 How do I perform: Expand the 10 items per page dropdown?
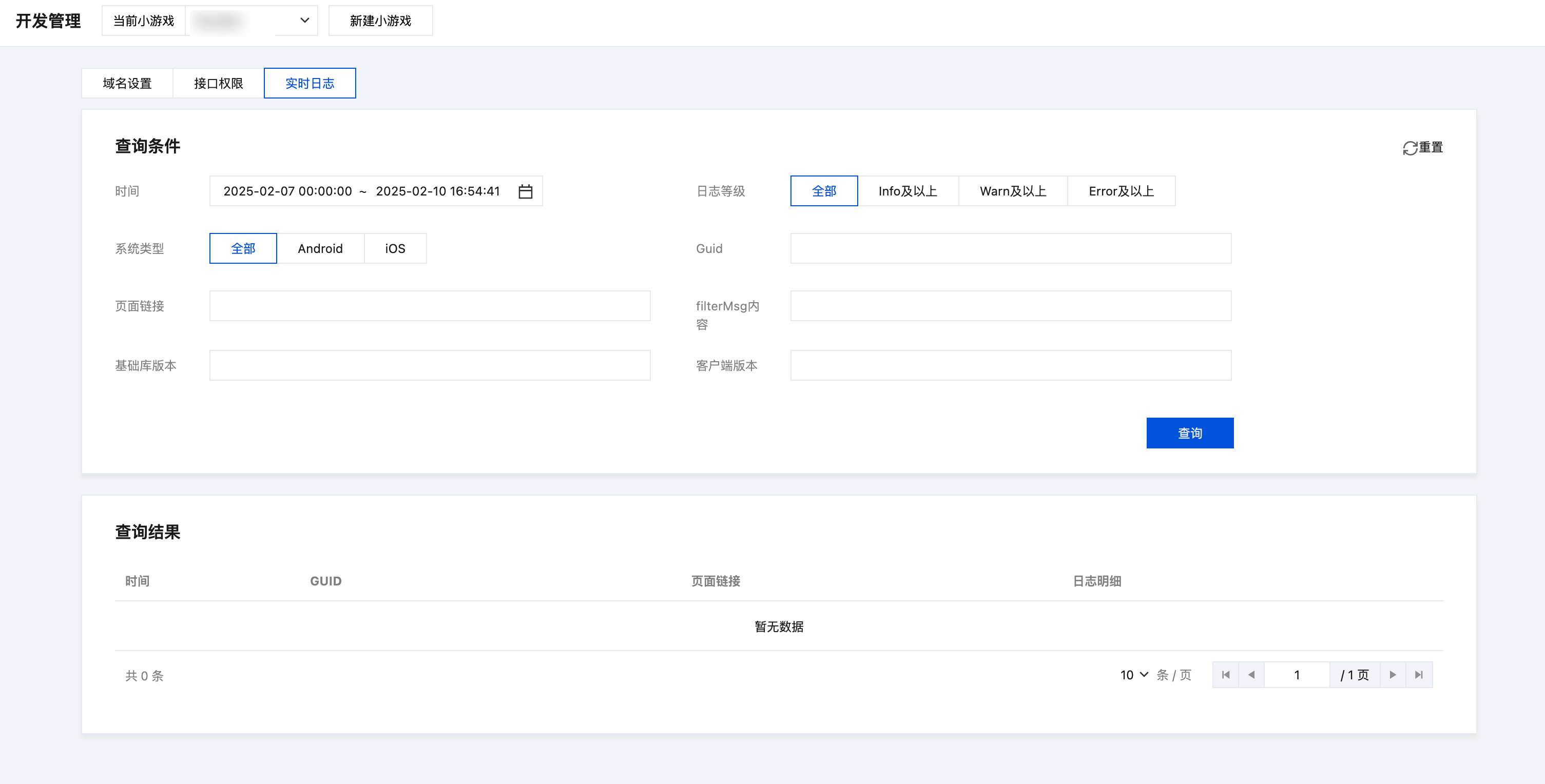click(1133, 675)
